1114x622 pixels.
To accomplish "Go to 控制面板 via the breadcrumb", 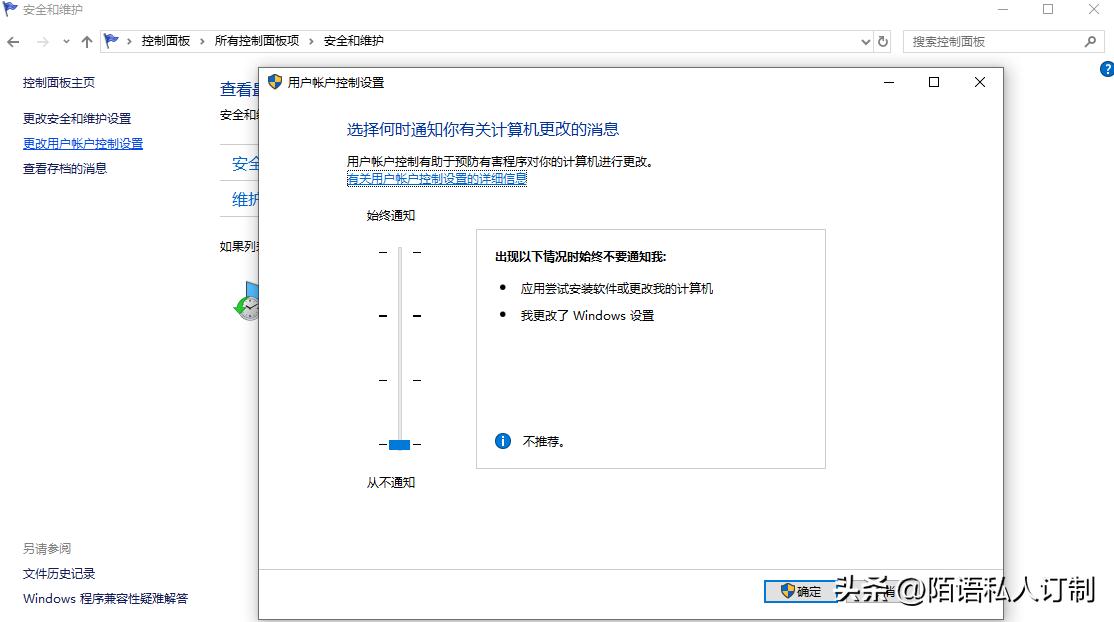I will tap(164, 41).
